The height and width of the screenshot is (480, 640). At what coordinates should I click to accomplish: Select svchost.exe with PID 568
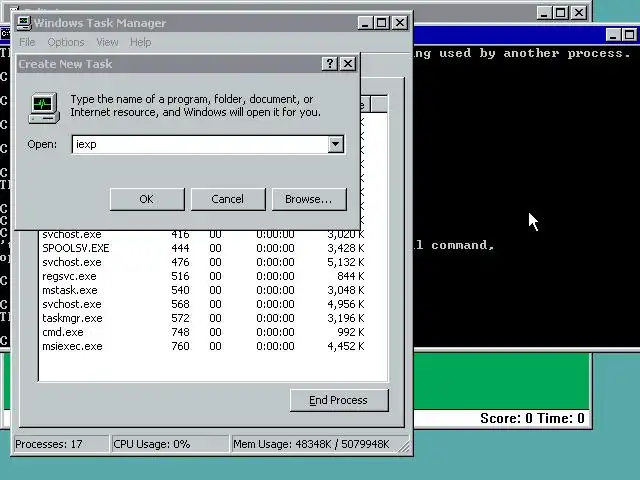[x=203, y=304]
